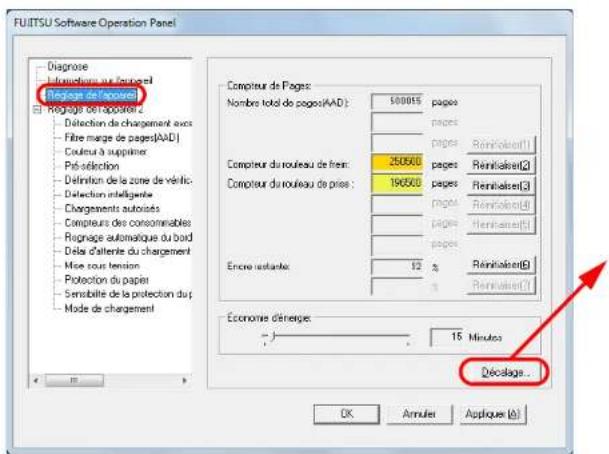Collapse Réglage de l'appareil 2 node
Image resolution: width=609 pixels, height=454 pixels.
pyautogui.click(x=37, y=110)
